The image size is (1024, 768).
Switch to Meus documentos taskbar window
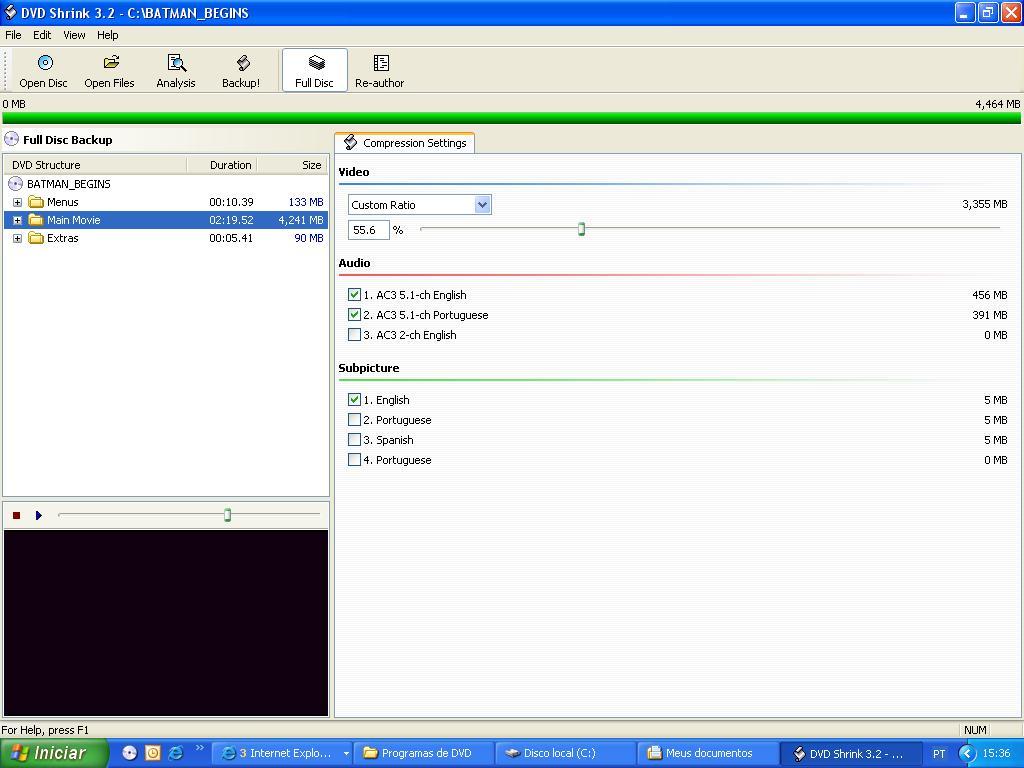click(x=706, y=754)
